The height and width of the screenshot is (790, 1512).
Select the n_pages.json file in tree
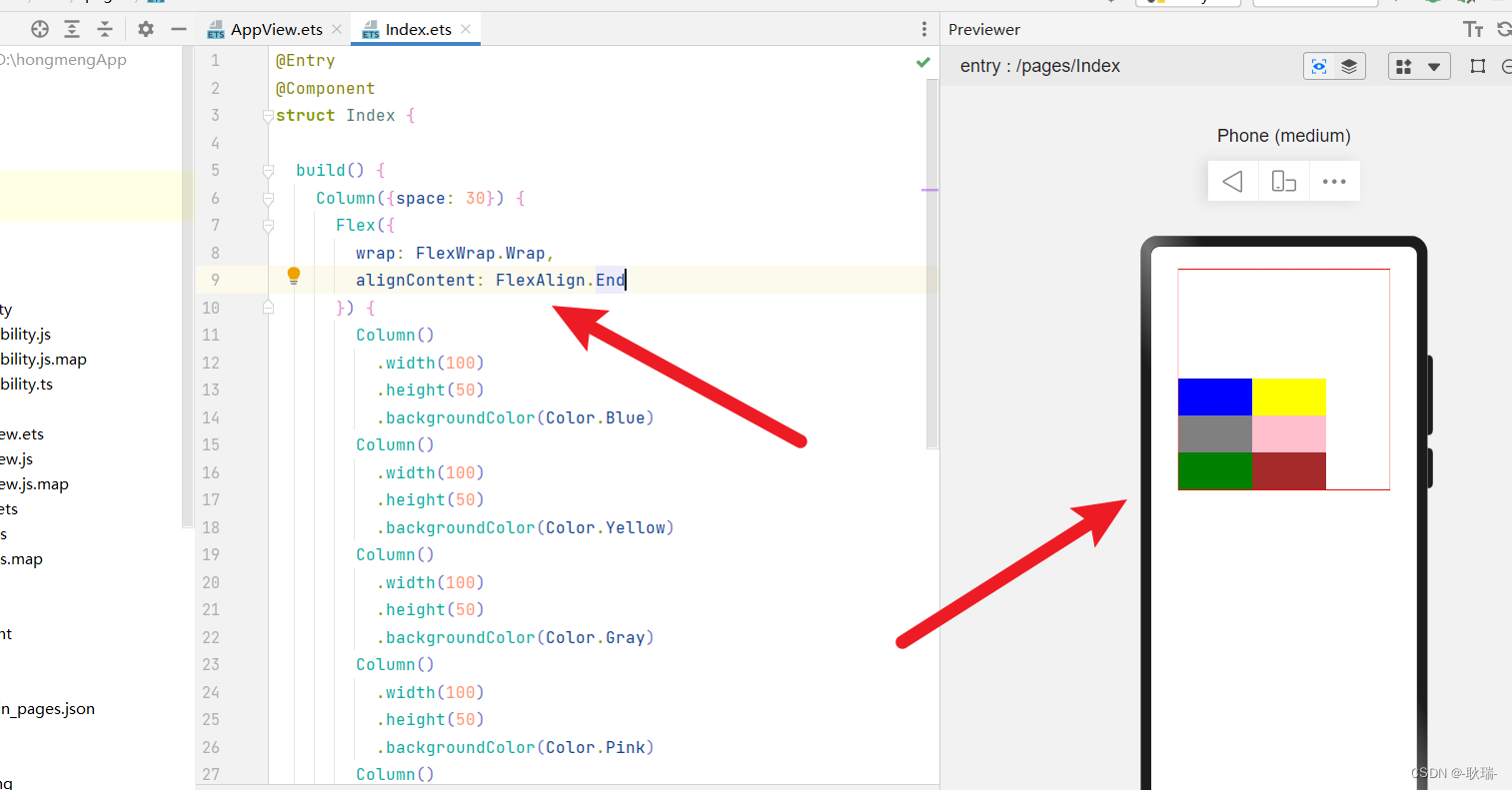48,709
